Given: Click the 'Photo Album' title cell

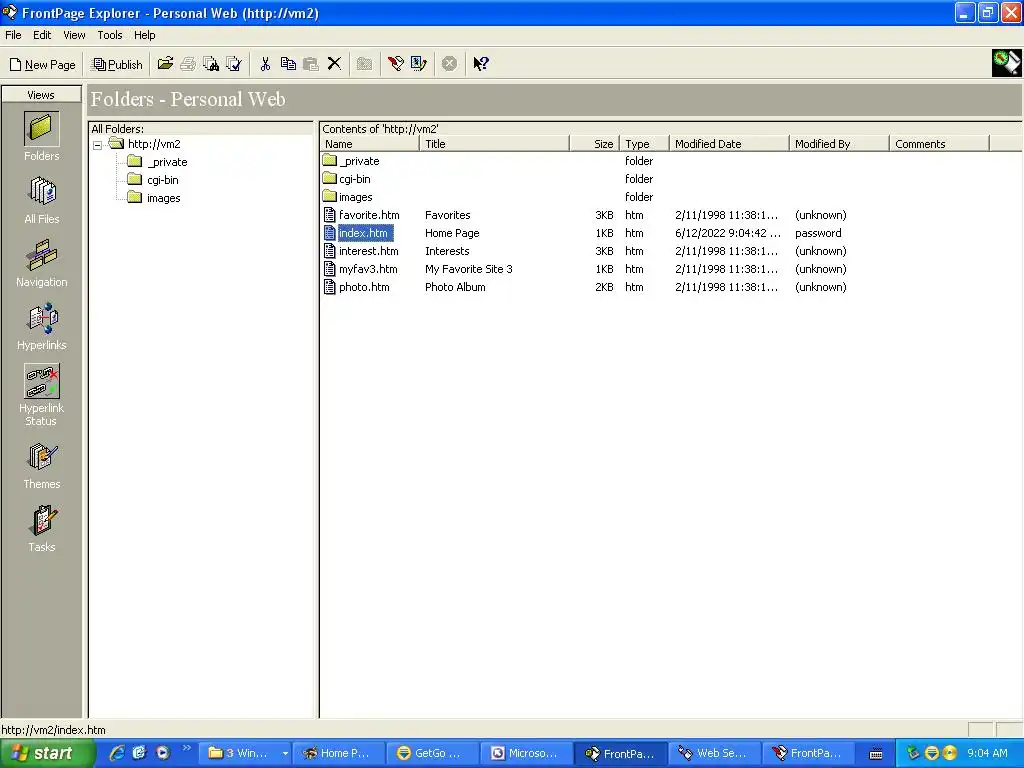Looking at the screenshot, I should point(455,287).
